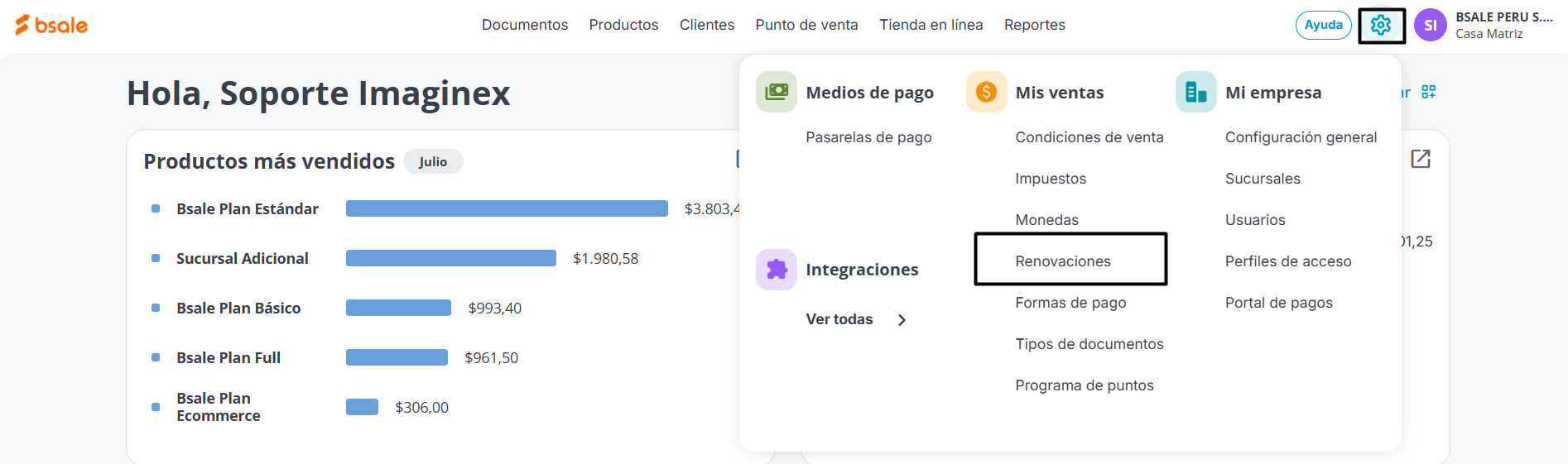
Task: Open Portal de pagos
Action: [1279, 303]
